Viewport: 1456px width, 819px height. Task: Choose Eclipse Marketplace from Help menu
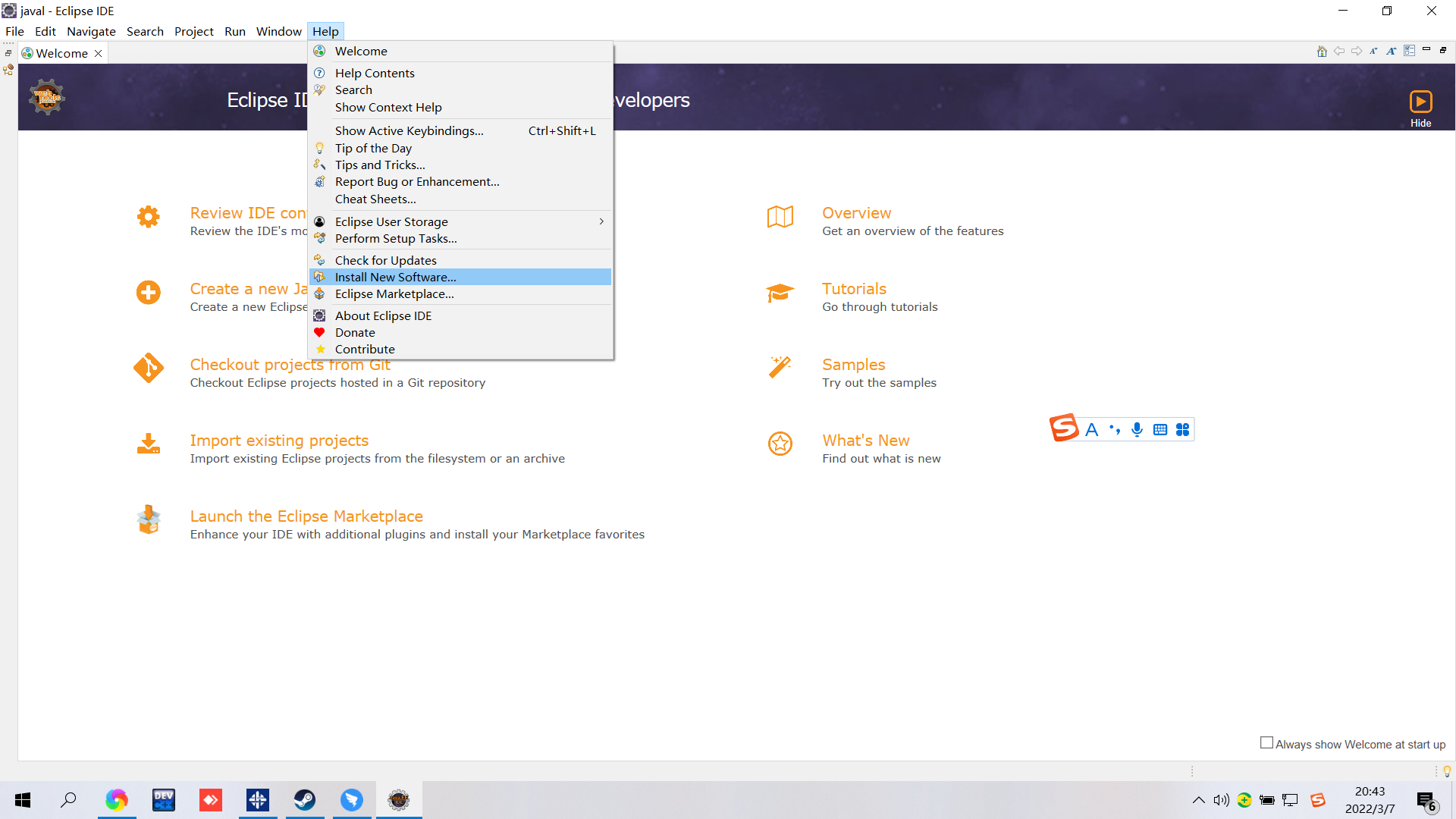(x=394, y=294)
